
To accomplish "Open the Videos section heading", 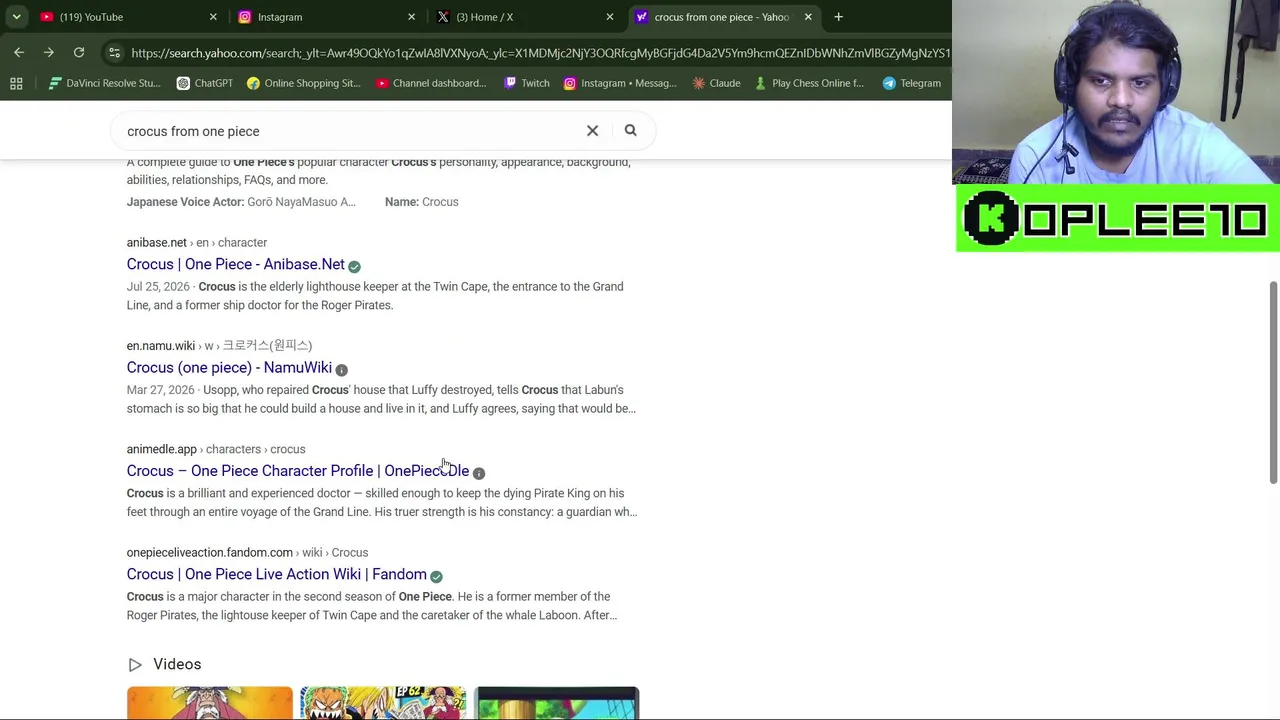I will pos(177,664).
